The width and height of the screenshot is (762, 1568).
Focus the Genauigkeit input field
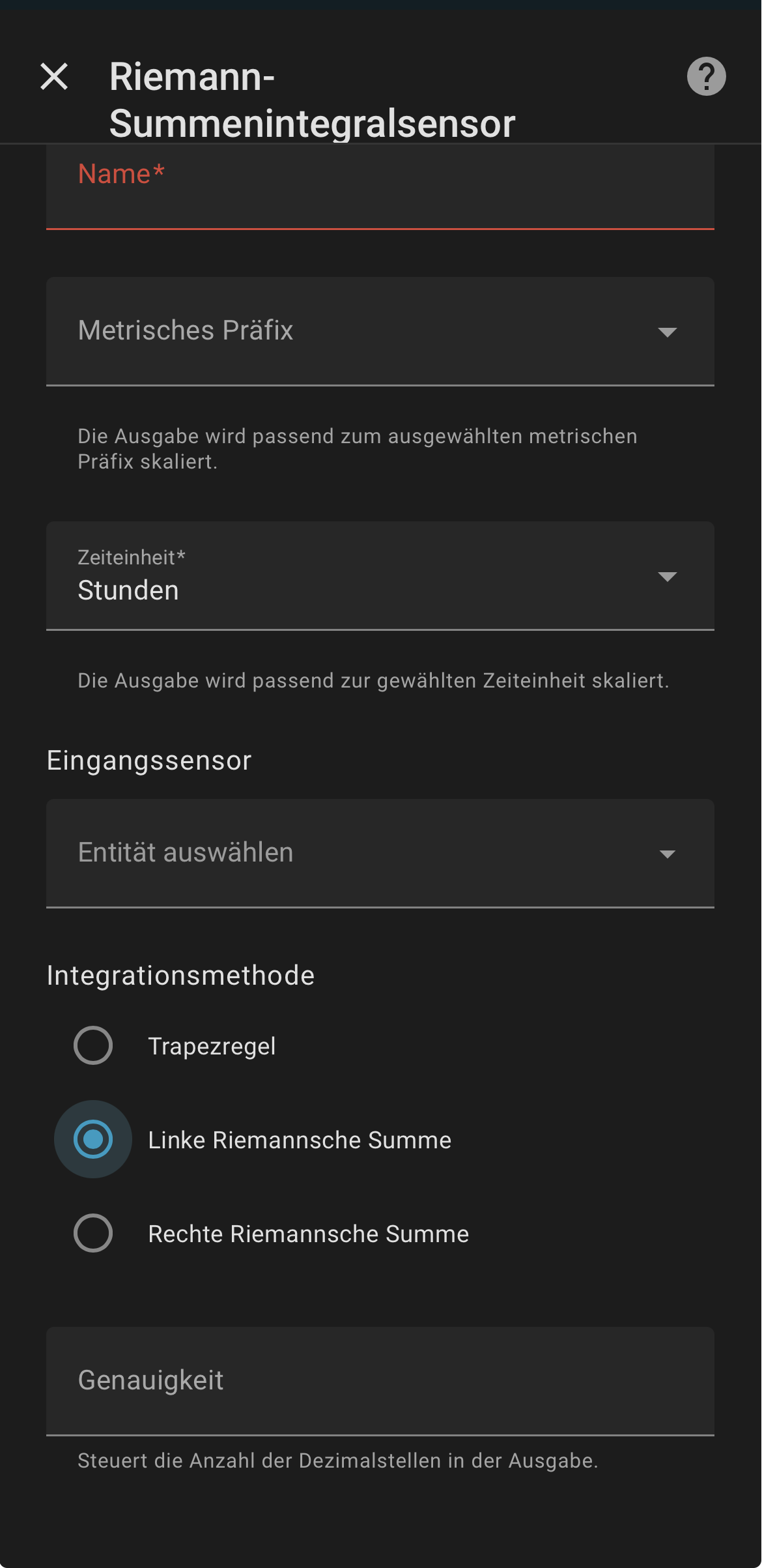[380, 1380]
